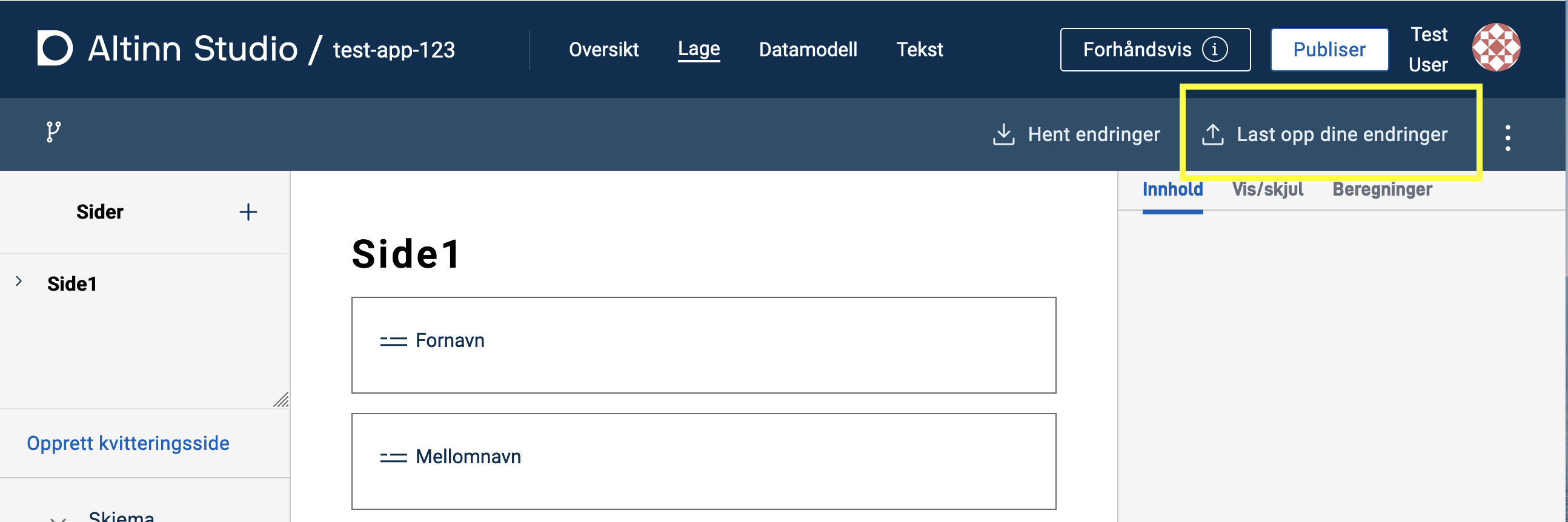Expand the Side1 page in the sidebar
This screenshot has width=1568, height=522.
(18, 281)
